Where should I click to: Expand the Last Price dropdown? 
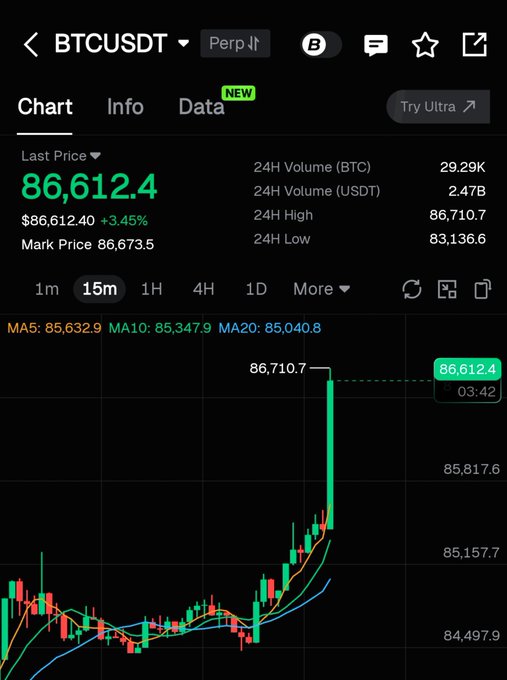tap(61, 156)
